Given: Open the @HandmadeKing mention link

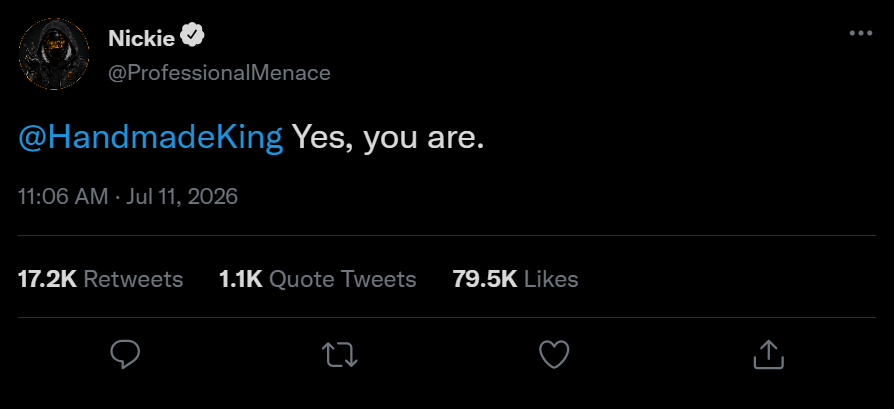Looking at the screenshot, I should [x=151, y=137].
